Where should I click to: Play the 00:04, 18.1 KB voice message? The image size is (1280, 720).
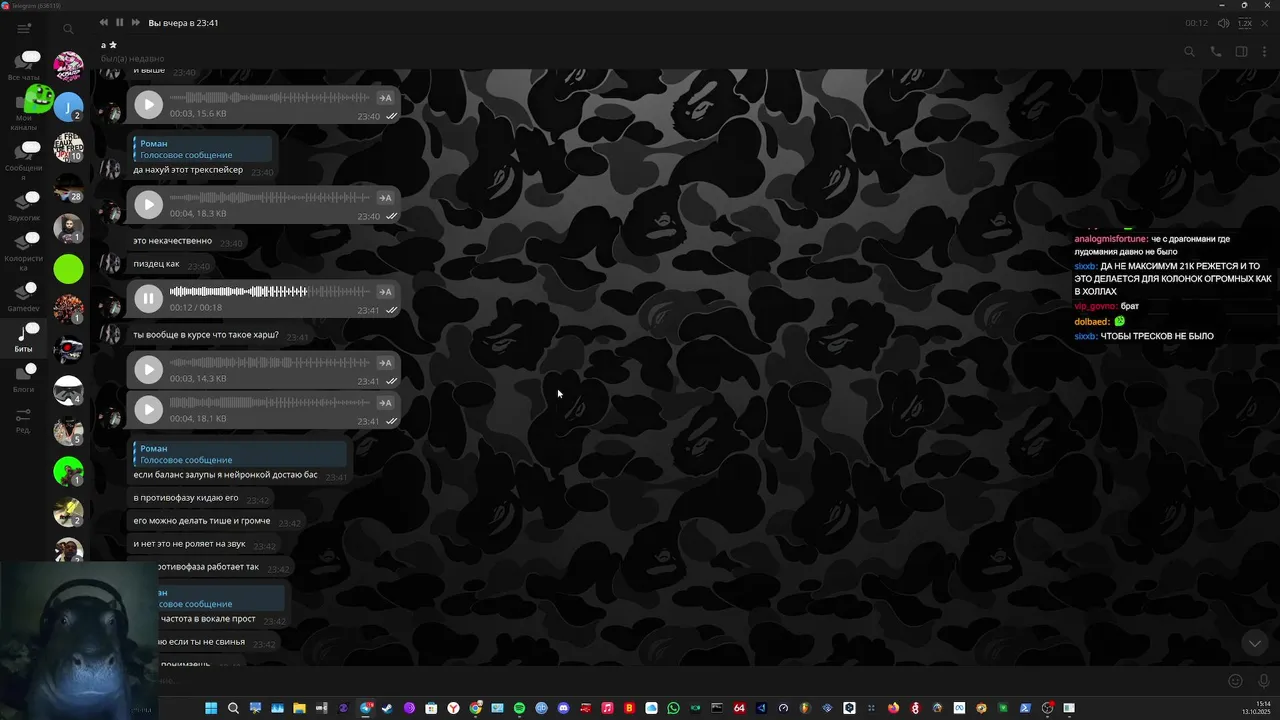pyautogui.click(x=148, y=409)
